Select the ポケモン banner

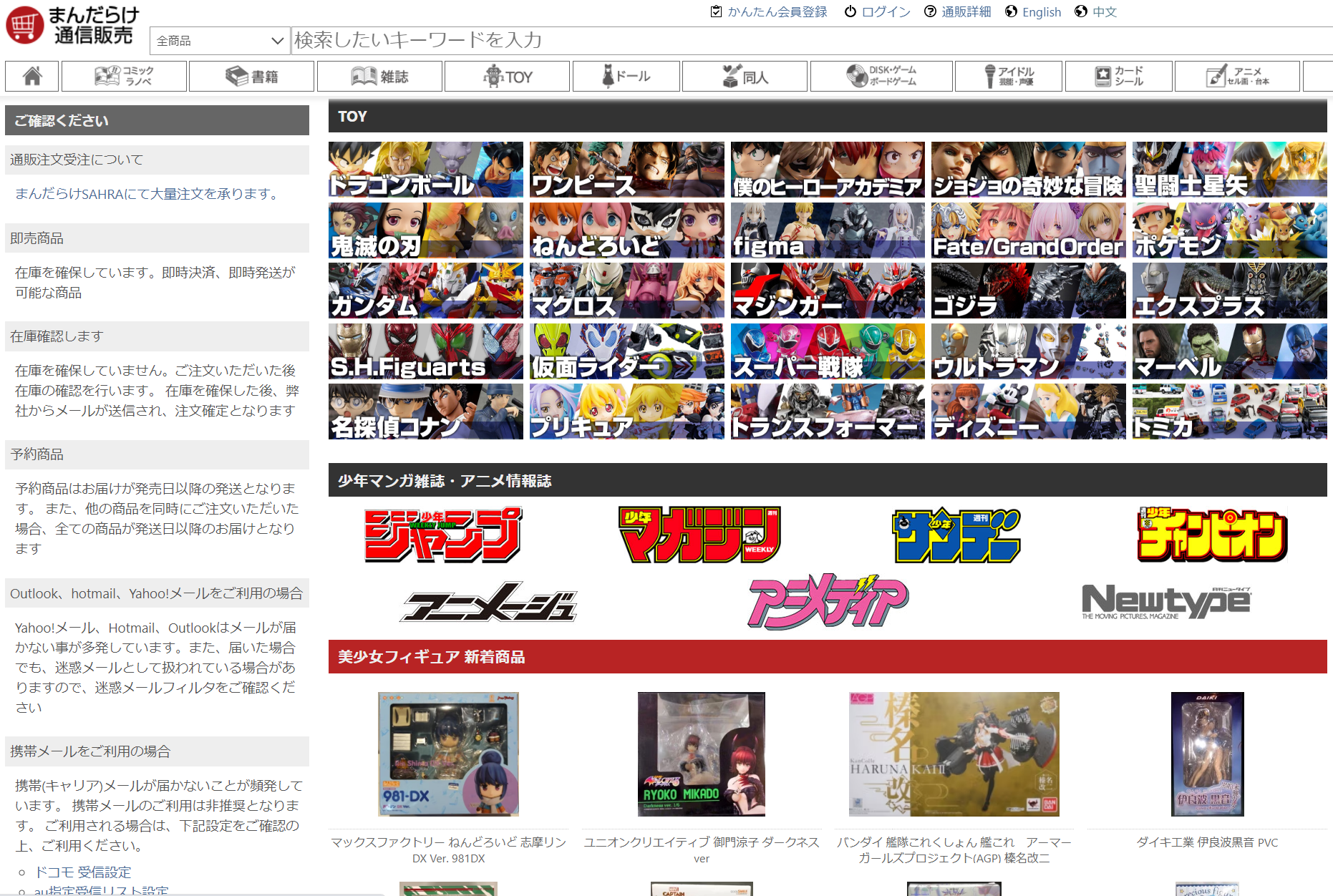[1230, 230]
